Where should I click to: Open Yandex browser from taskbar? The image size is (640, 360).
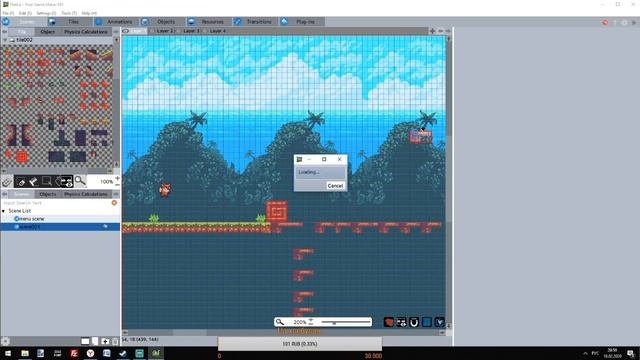[x=90, y=353]
